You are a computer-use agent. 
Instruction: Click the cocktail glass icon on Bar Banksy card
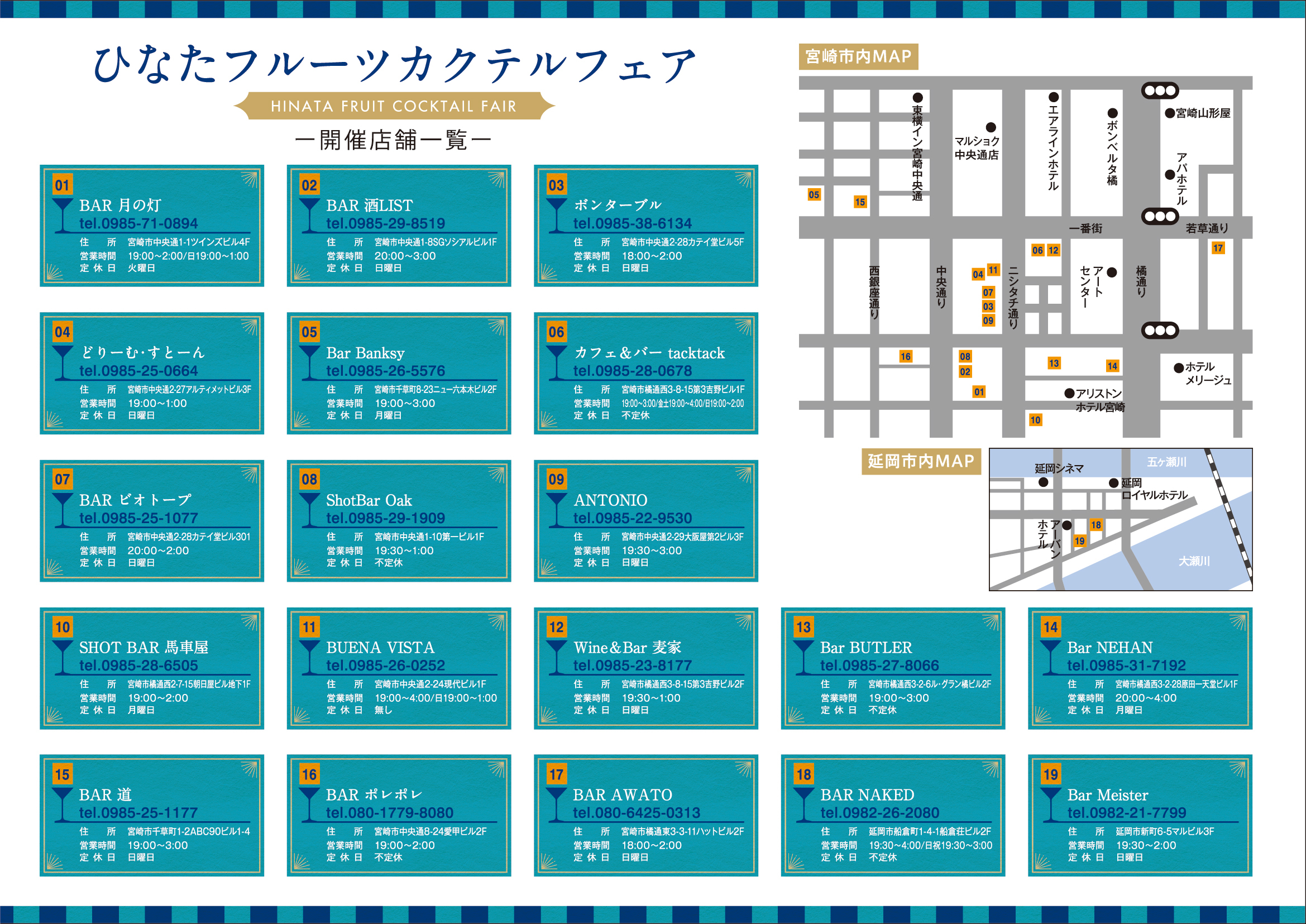(x=309, y=362)
